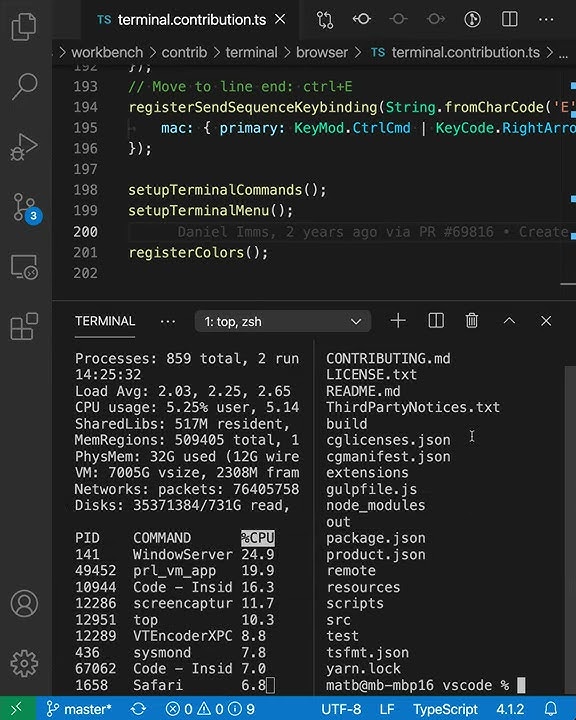Split the editor to the right
The height and width of the screenshot is (720, 576).
(509, 19)
